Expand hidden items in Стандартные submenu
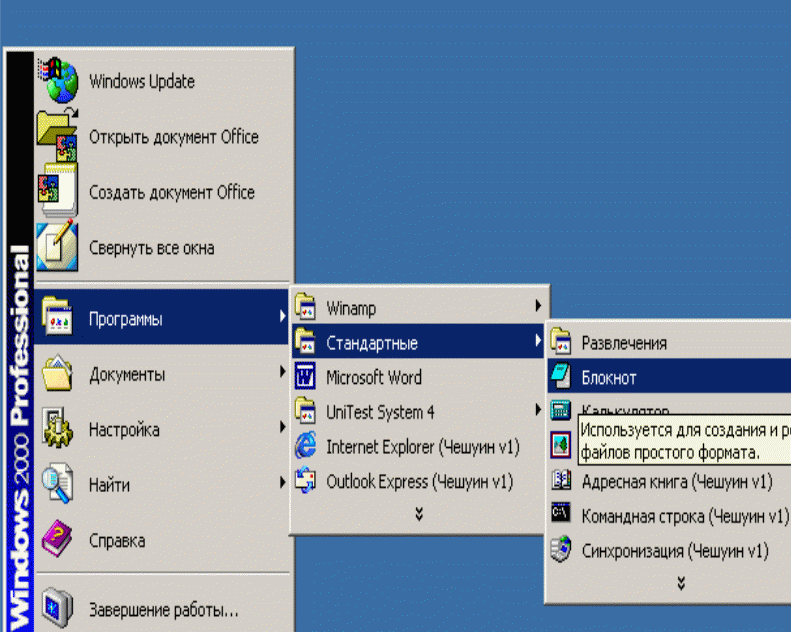 (680, 583)
